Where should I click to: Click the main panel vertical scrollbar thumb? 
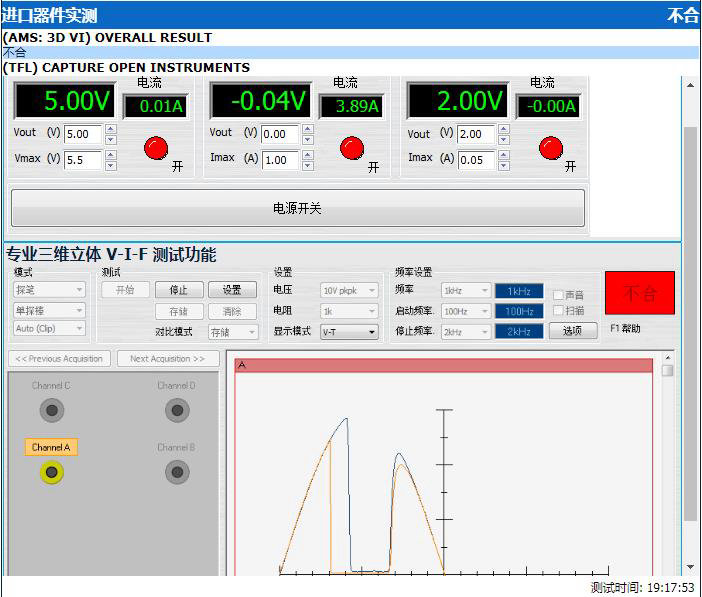(x=691, y=322)
